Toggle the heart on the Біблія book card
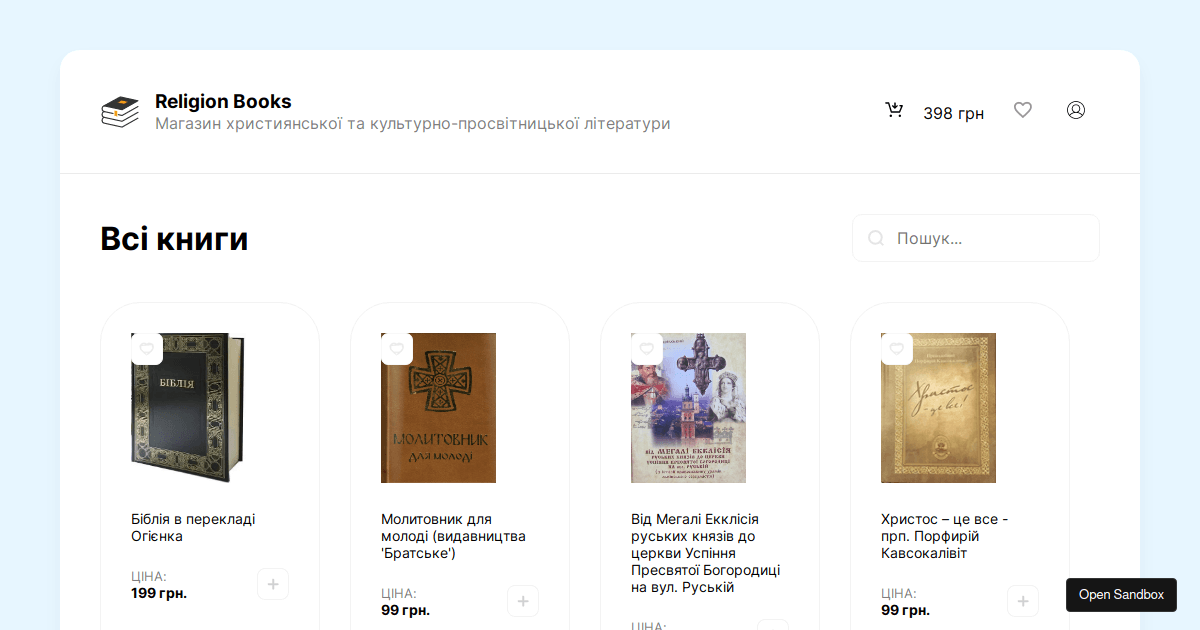Viewport: 1200px width, 630px height. 146,349
